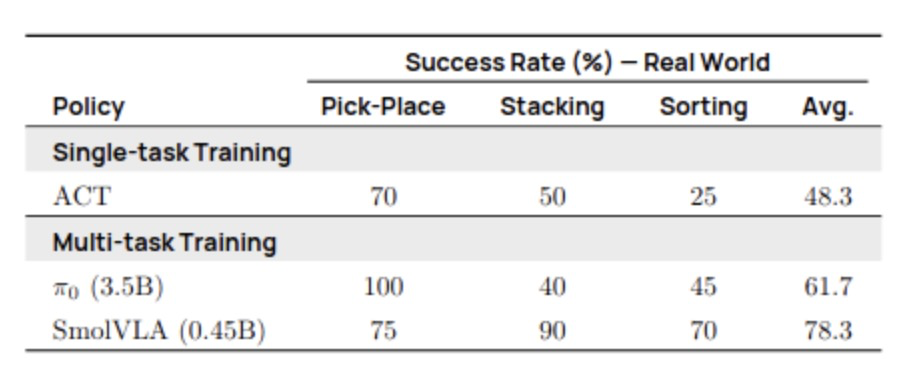Screen dimensions: 908x366
Task: Click the SmolVLA (0.45B) policy name
Action: (x=159, y=331)
